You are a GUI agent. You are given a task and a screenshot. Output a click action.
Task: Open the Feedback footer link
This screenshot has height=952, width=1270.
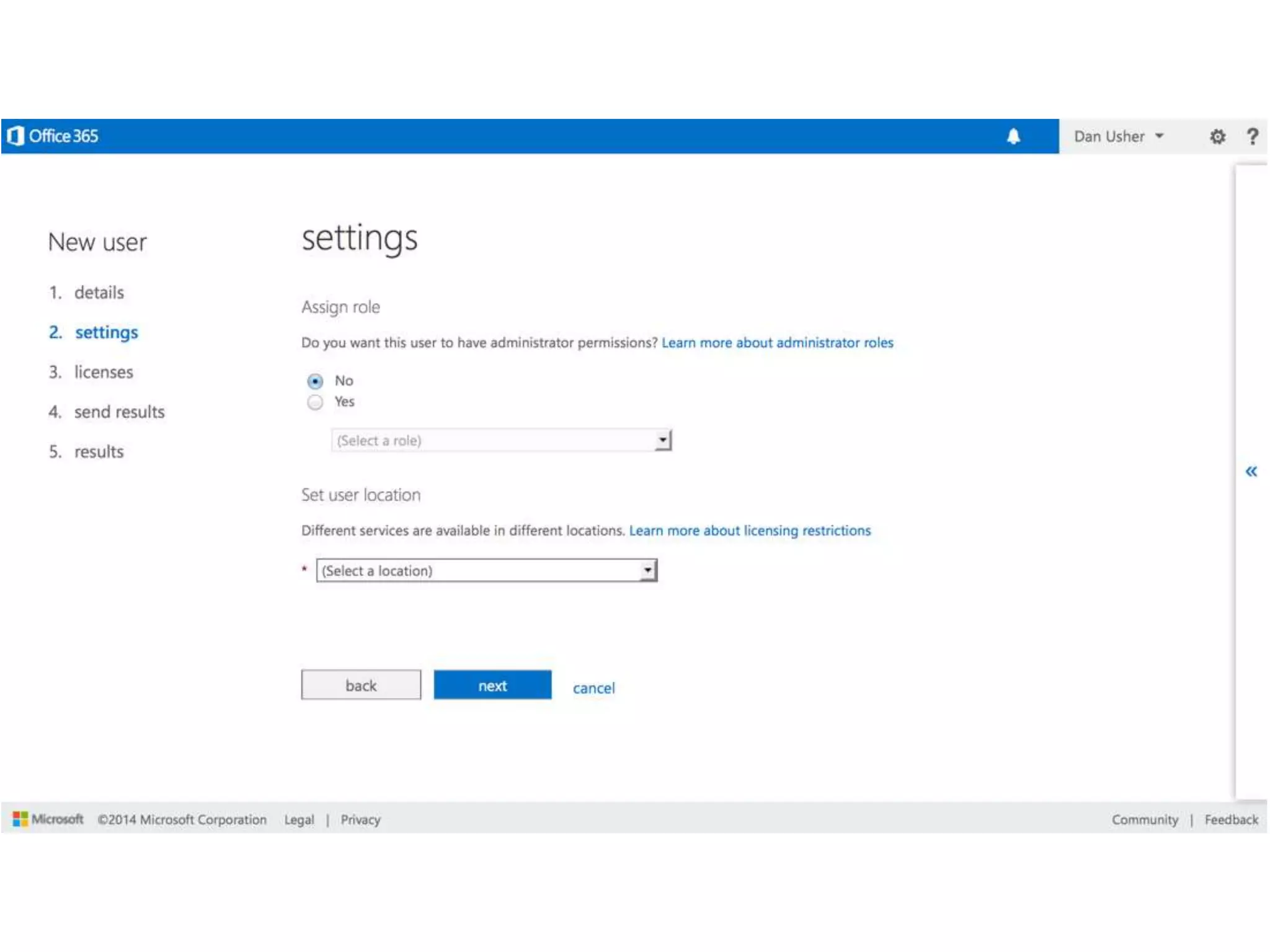pyautogui.click(x=1231, y=819)
